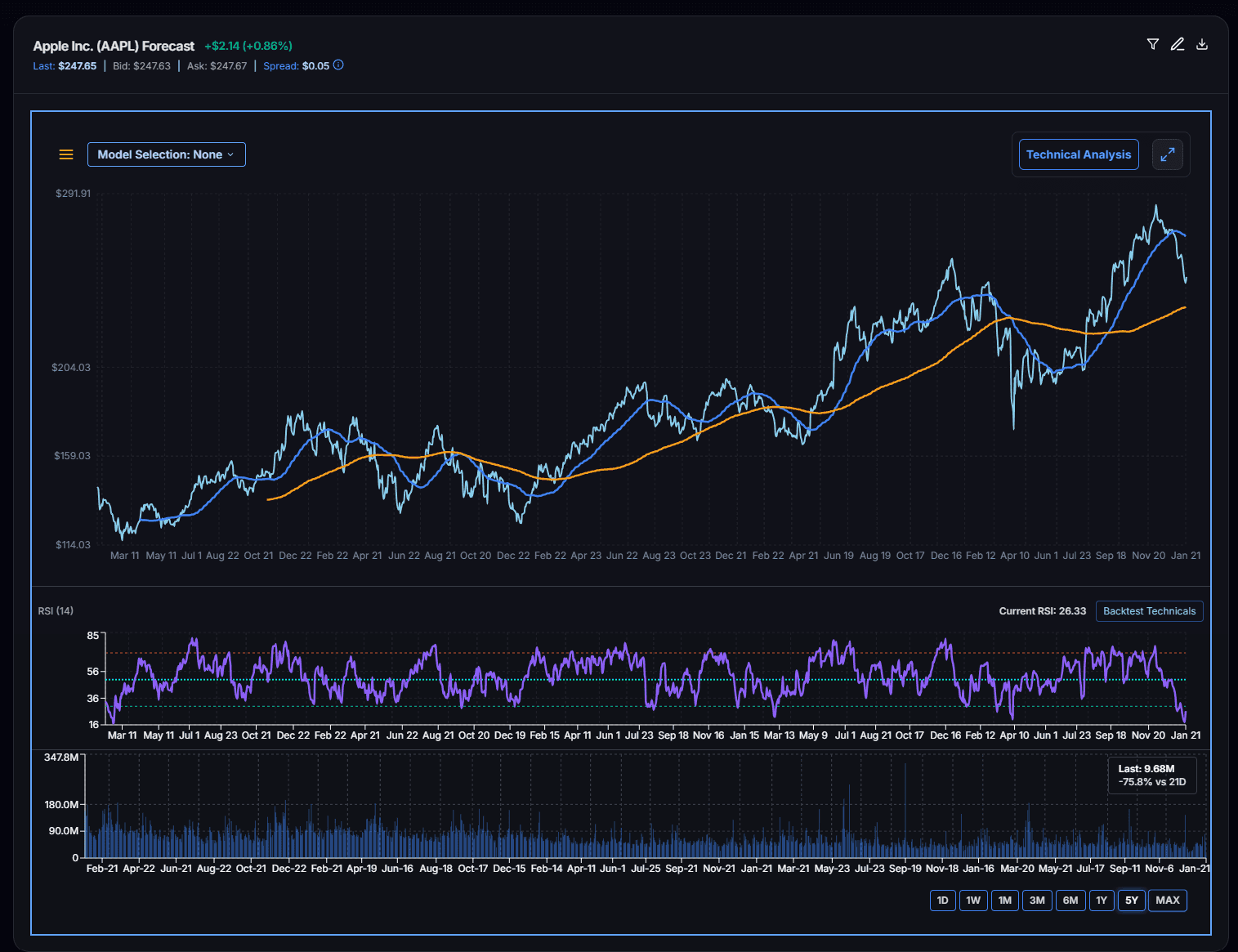1238x952 pixels.
Task: Select the 6M timeframe
Action: tap(1070, 900)
